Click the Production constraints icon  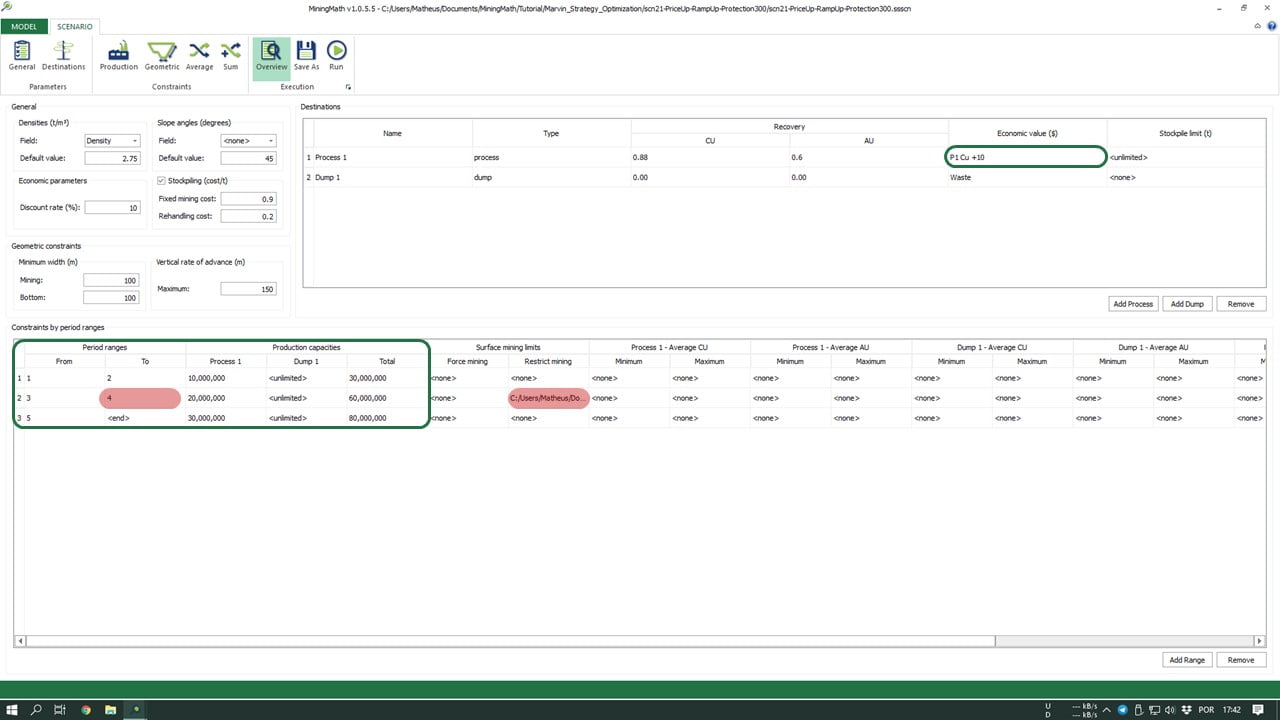(118, 56)
